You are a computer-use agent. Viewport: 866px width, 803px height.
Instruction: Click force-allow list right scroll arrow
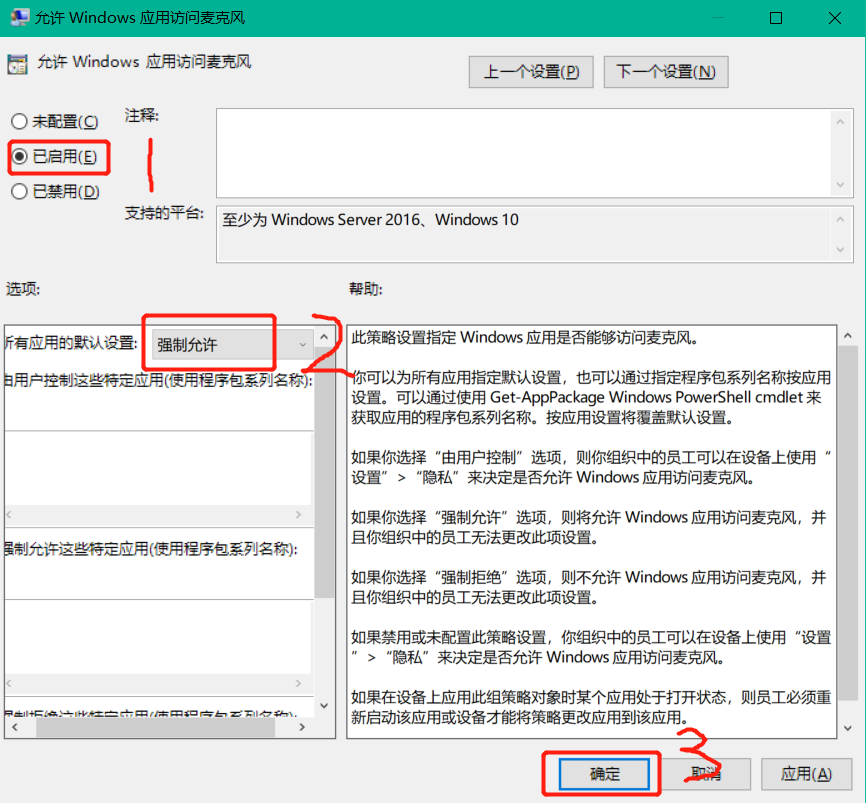tap(298, 684)
